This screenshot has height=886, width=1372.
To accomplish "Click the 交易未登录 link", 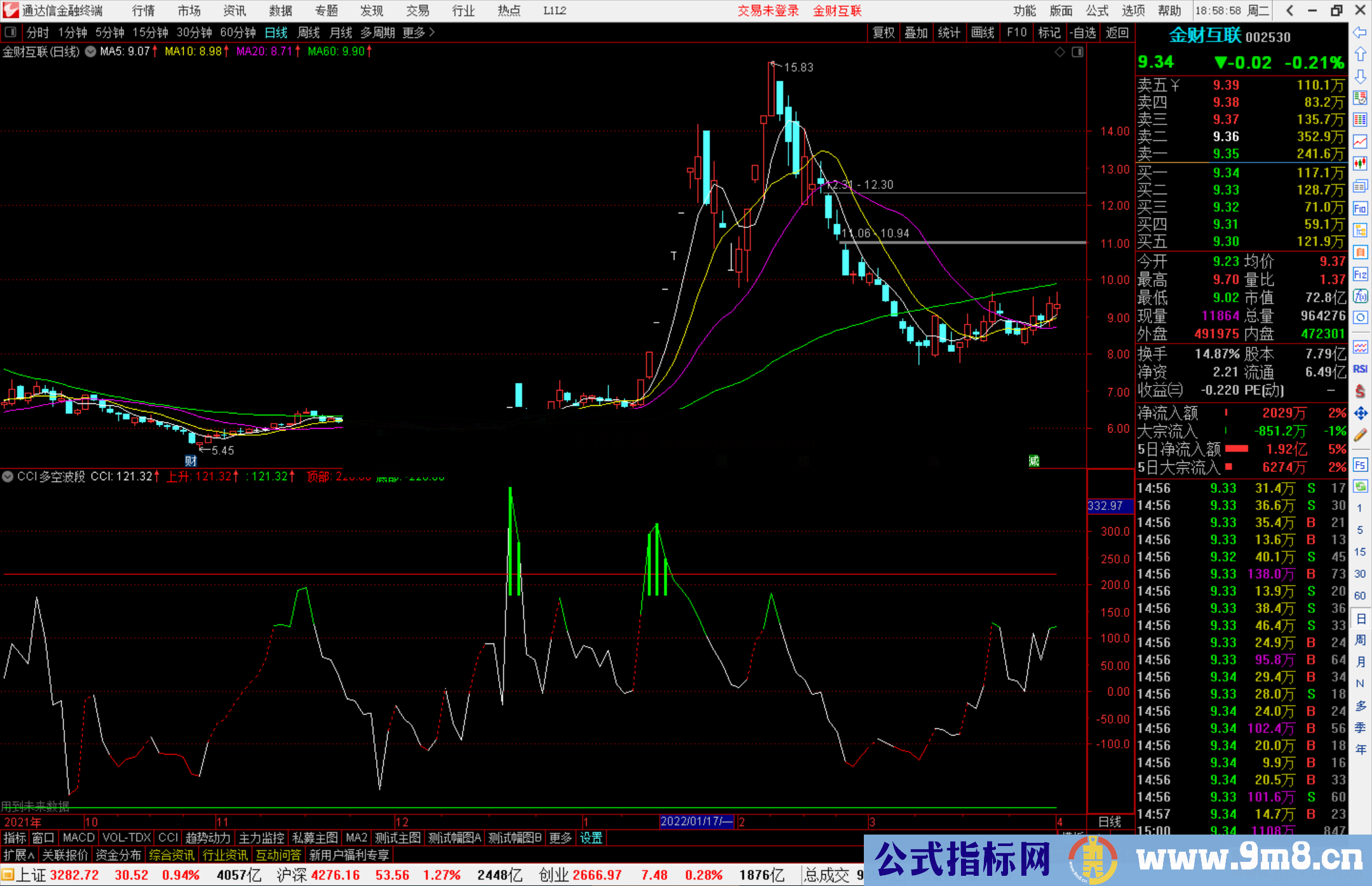I will (x=768, y=11).
